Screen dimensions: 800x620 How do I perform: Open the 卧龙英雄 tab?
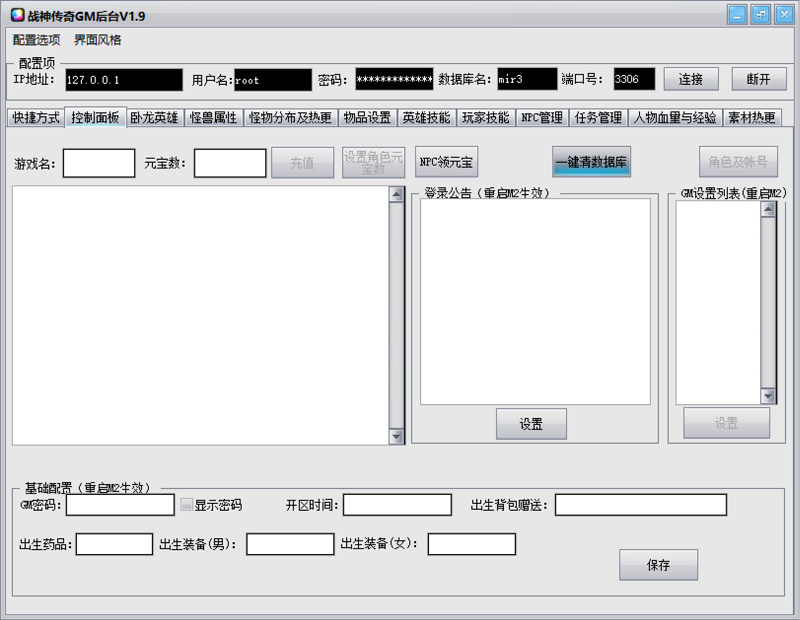pos(154,117)
